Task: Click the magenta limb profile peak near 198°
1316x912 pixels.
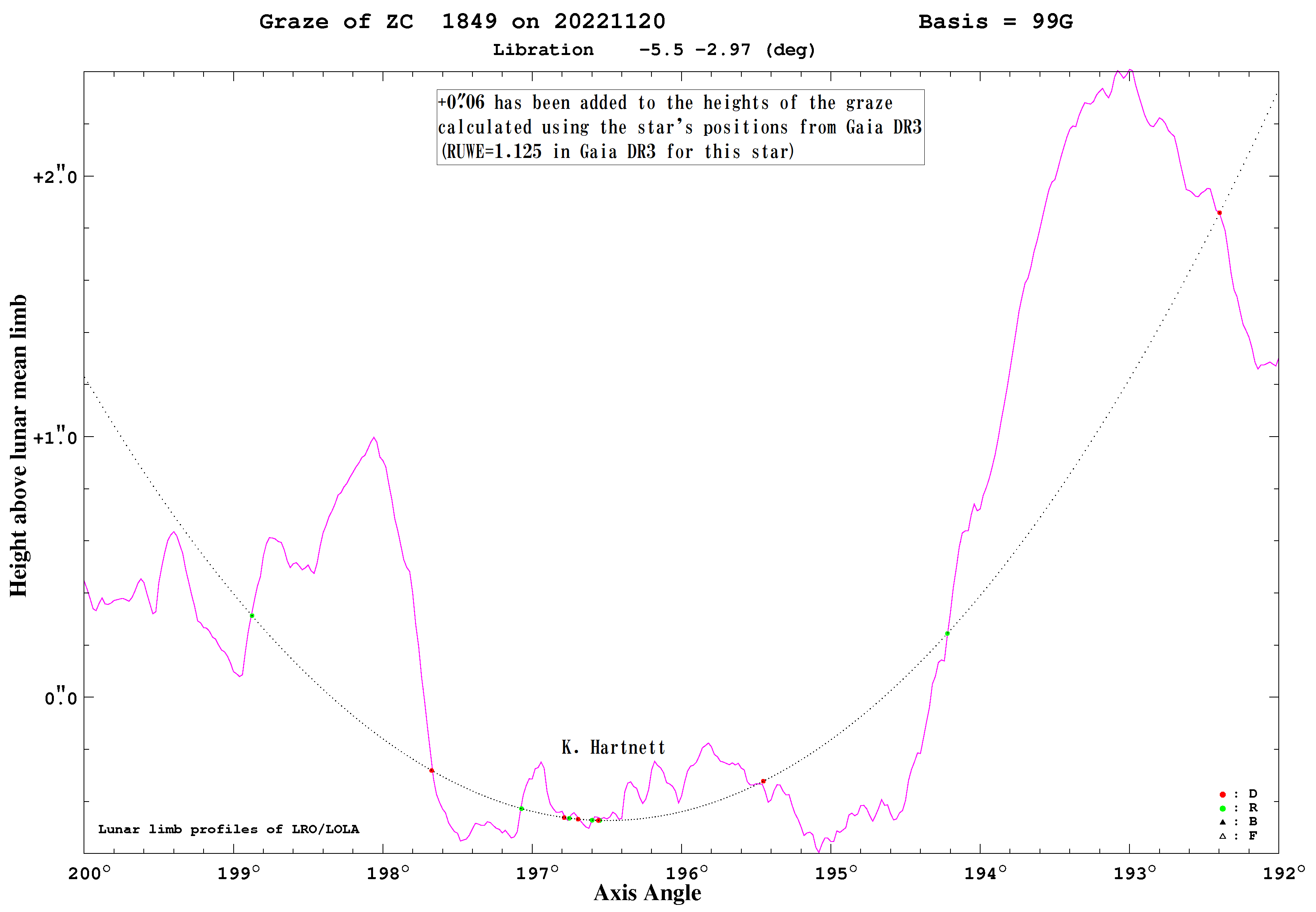Action: pyautogui.click(x=374, y=438)
